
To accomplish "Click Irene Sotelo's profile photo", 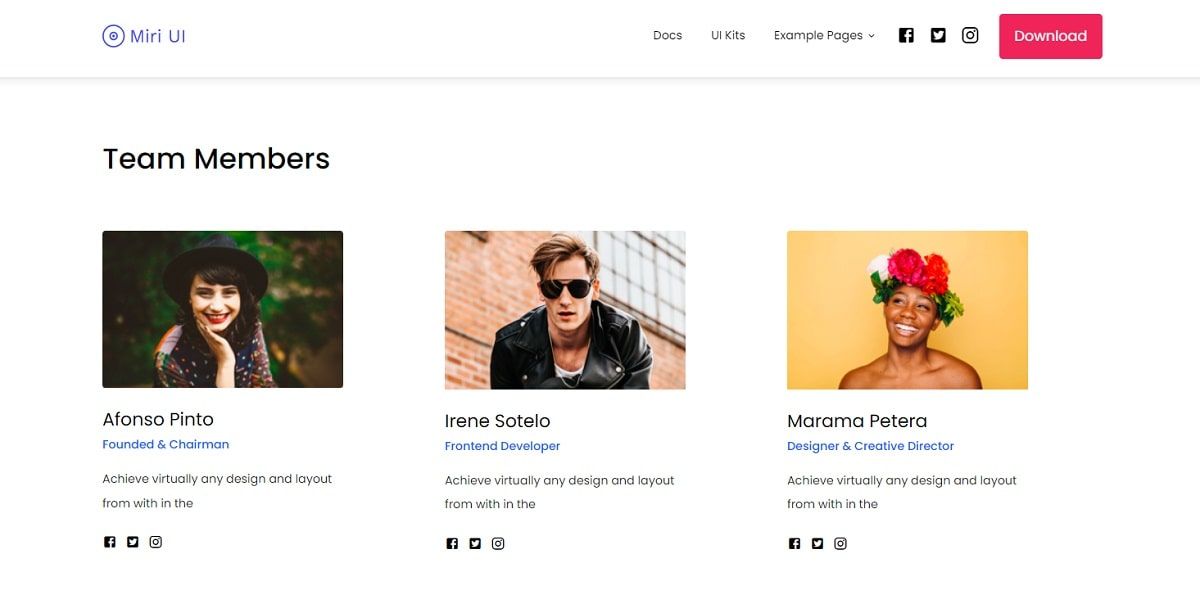I will click(x=565, y=309).
